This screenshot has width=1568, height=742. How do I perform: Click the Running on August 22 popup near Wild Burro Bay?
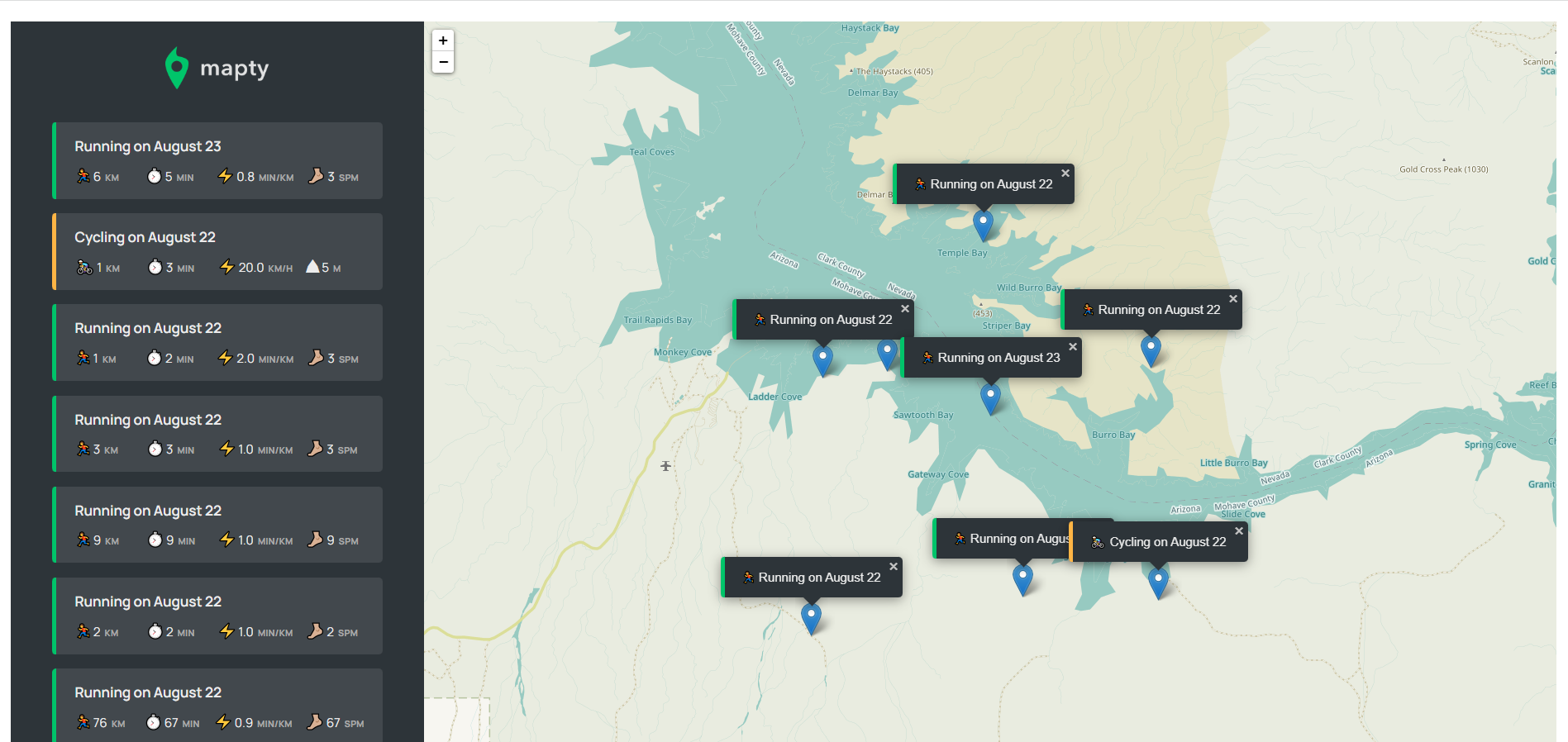click(x=1158, y=310)
